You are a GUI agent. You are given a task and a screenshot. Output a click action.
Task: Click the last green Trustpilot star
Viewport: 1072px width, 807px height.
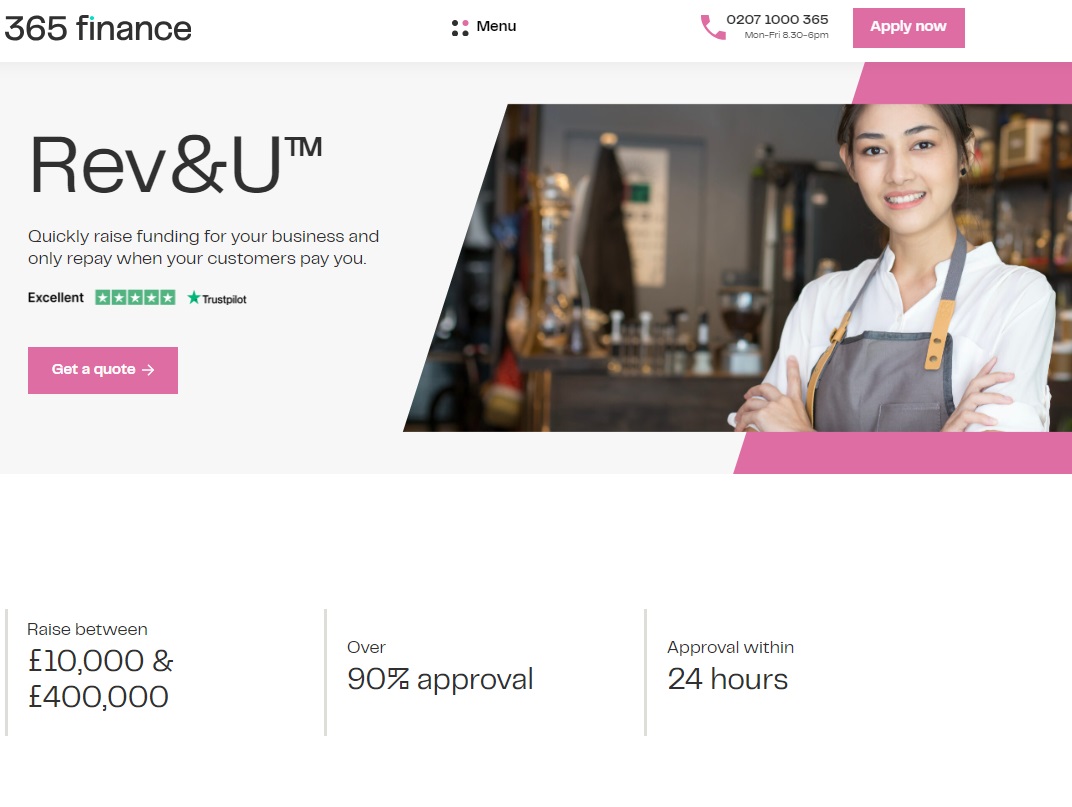pyautogui.click(x=168, y=297)
